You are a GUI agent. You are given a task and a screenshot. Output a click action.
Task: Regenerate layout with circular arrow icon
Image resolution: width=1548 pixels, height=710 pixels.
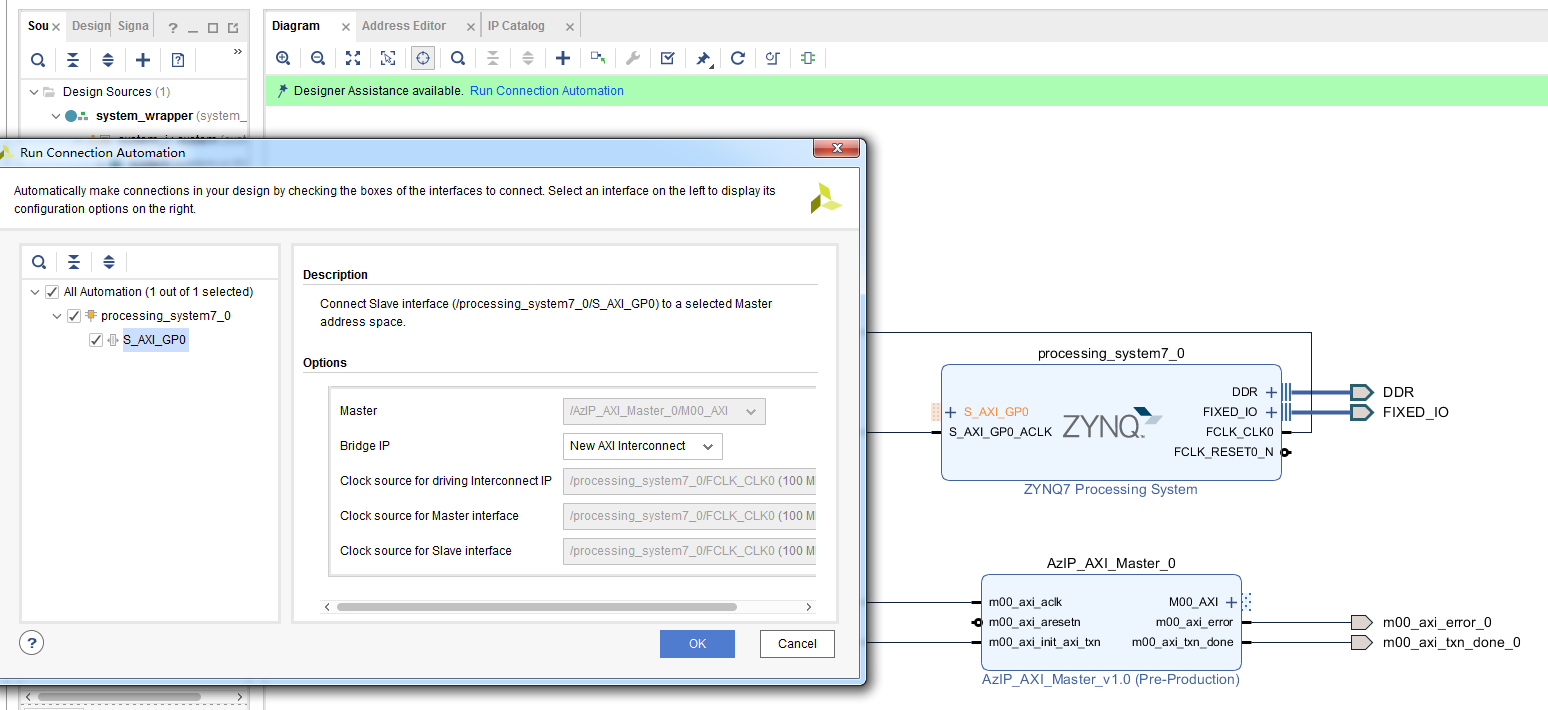pyautogui.click(x=738, y=58)
